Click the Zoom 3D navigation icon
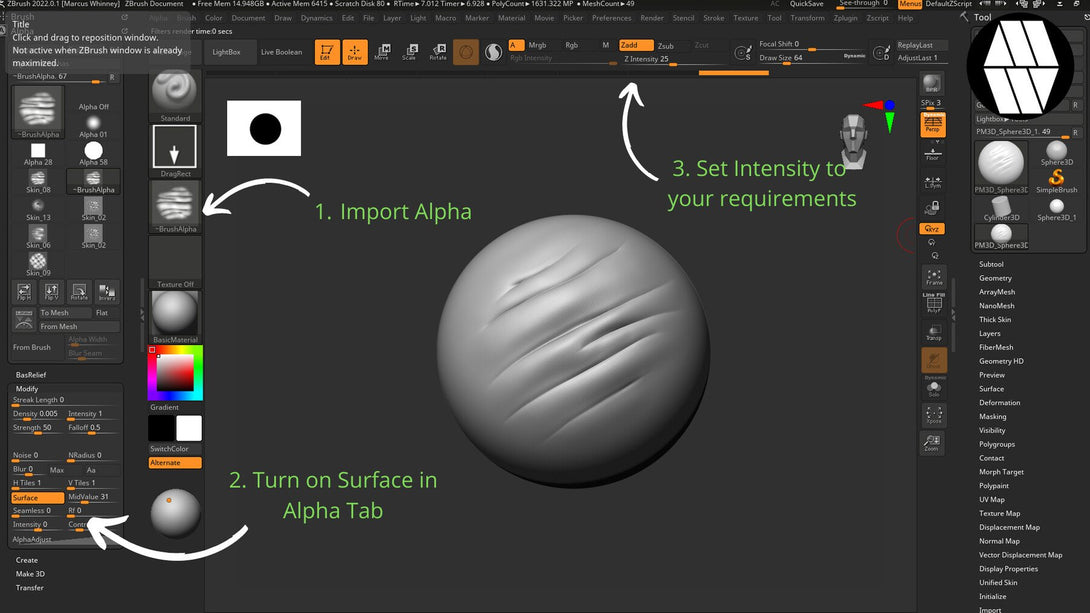Viewport: 1090px width, 613px height. click(932, 443)
